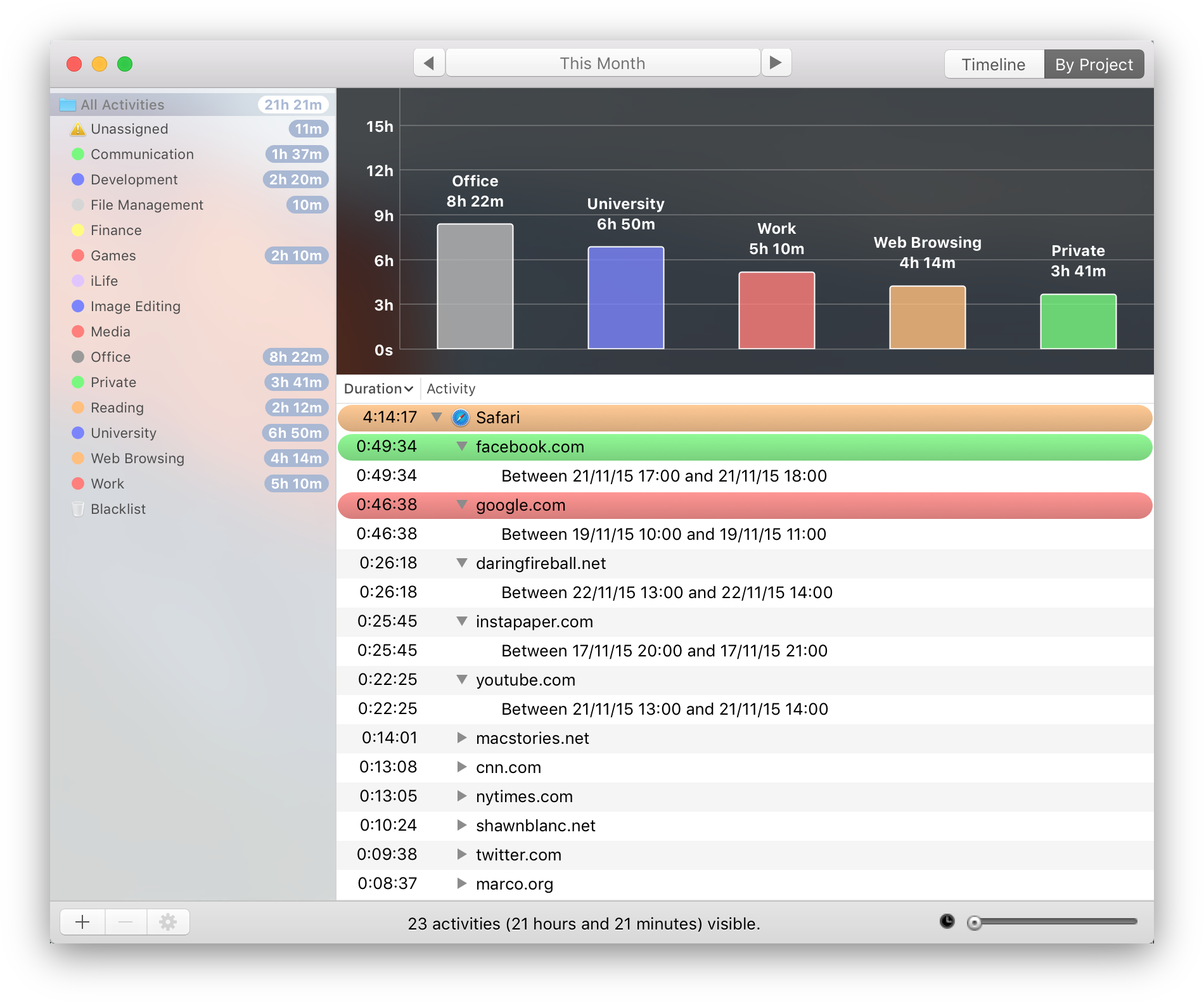The image size is (1204, 1003).
Task: Click the Activity column header
Action: click(451, 388)
